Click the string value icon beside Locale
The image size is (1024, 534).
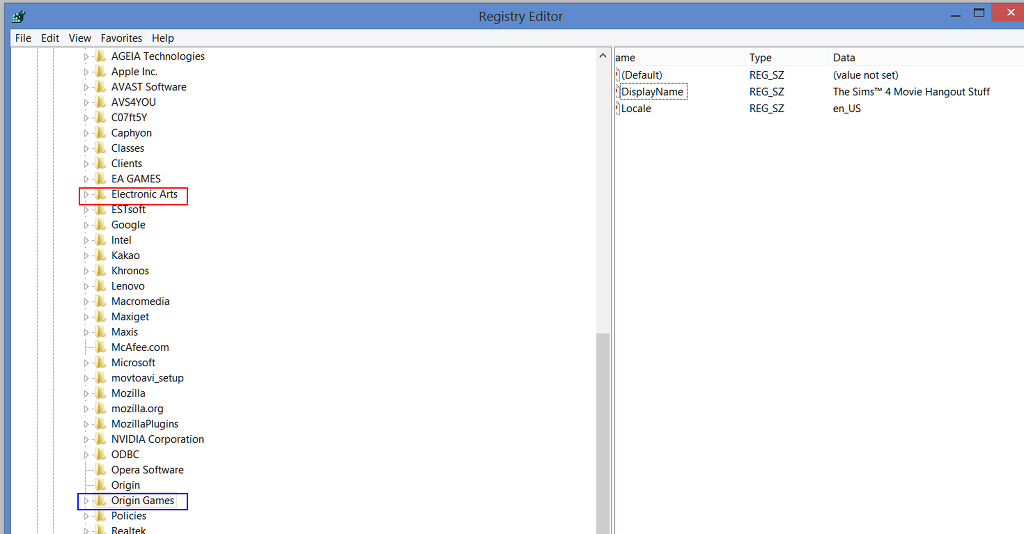(618, 108)
